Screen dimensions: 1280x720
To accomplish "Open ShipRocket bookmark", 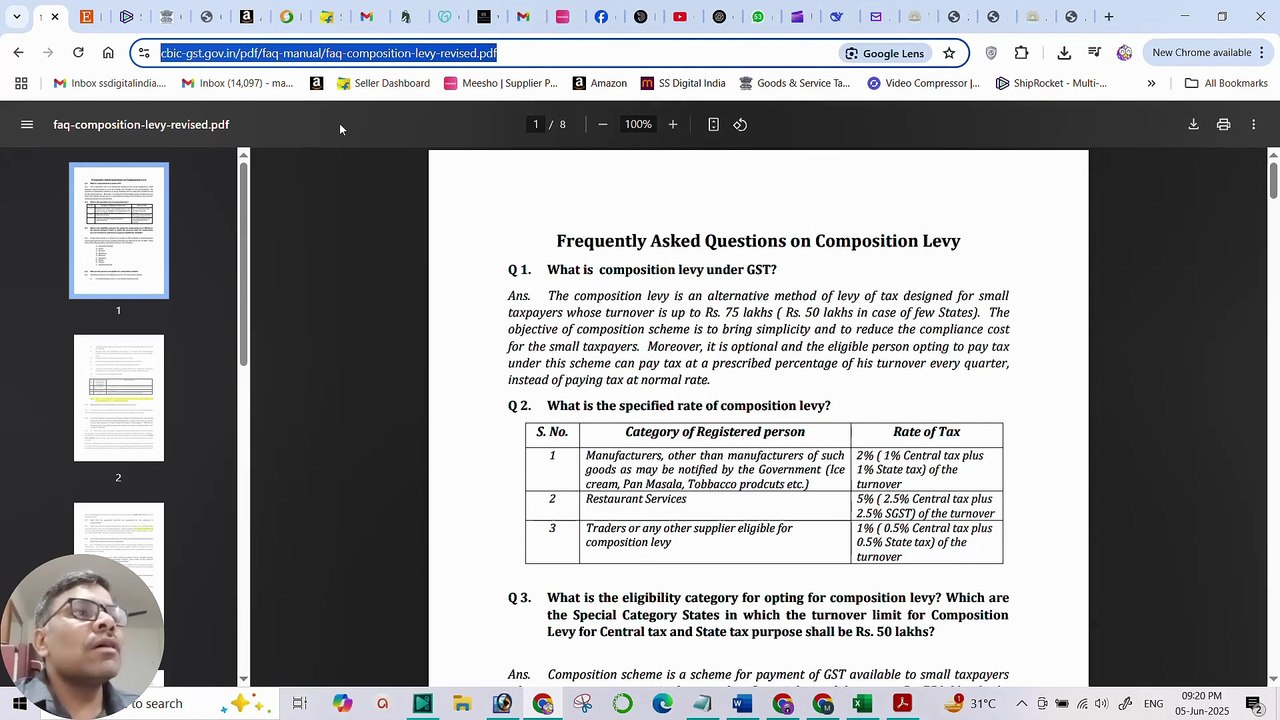I will pos(1051,83).
